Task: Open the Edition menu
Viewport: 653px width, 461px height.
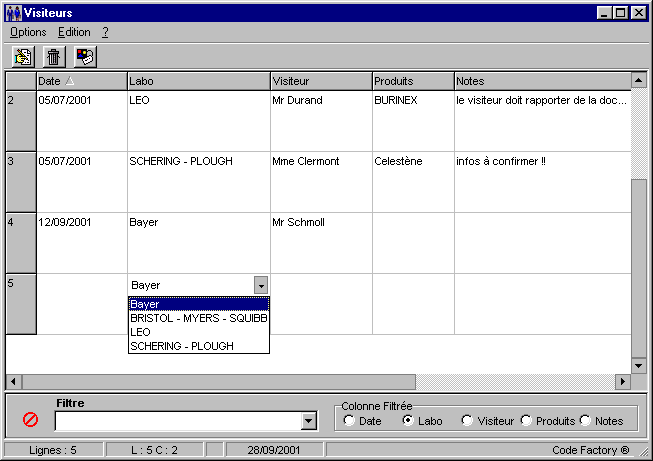Action: [x=74, y=32]
